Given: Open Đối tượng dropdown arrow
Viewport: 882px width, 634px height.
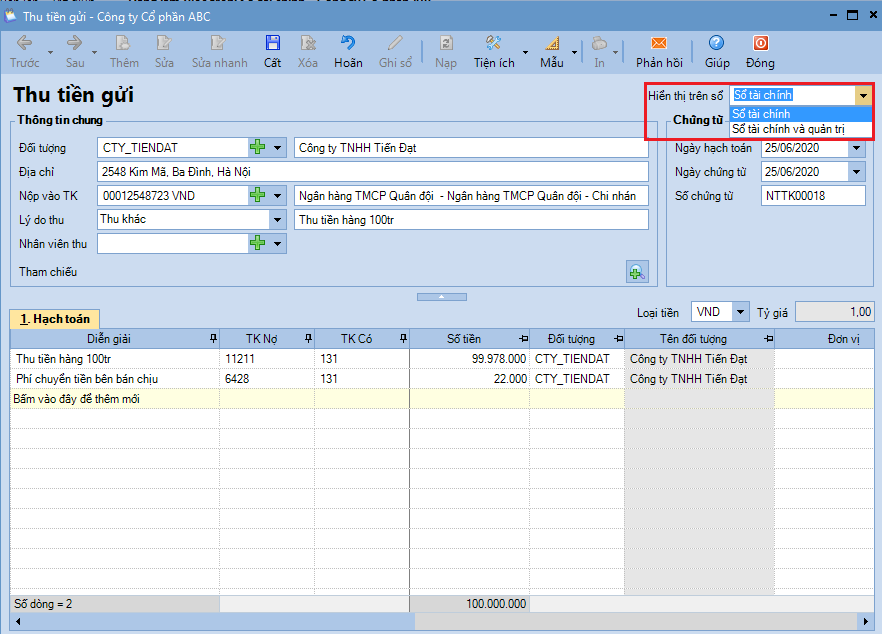Looking at the screenshot, I should (x=277, y=147).
